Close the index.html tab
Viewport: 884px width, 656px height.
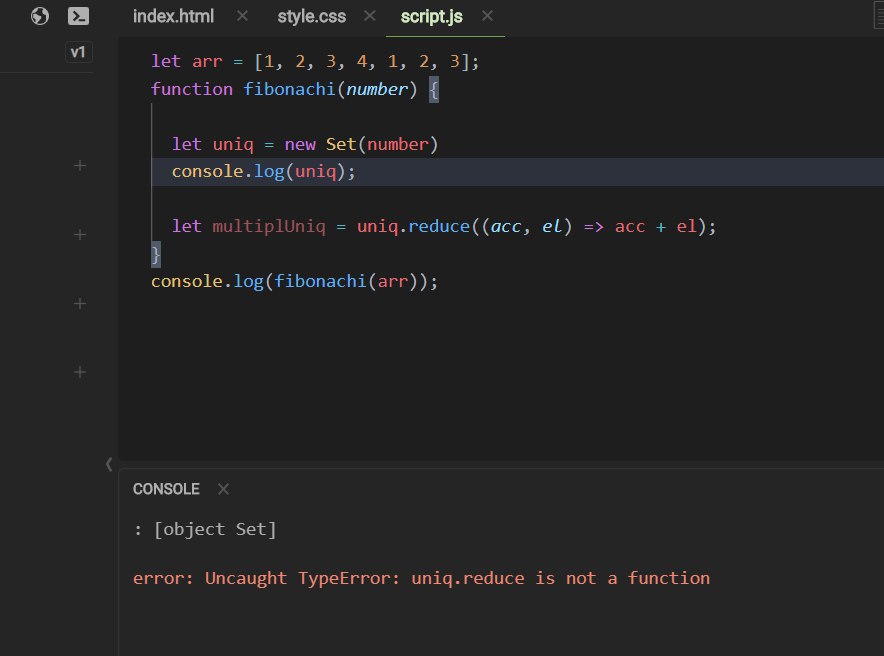pyautogui.click(x=242, y=16)
